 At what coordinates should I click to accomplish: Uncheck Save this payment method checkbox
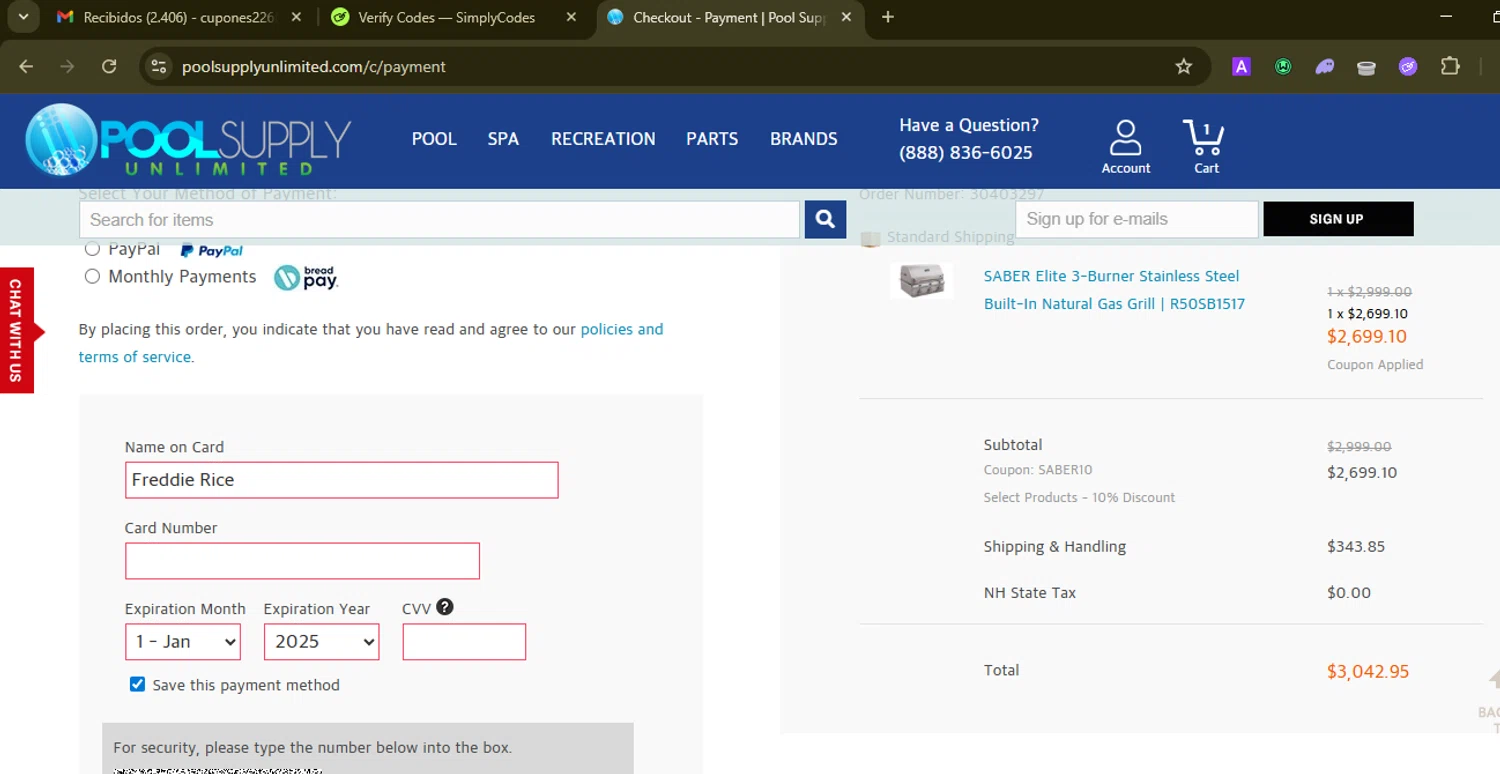[x=137, y=685]
